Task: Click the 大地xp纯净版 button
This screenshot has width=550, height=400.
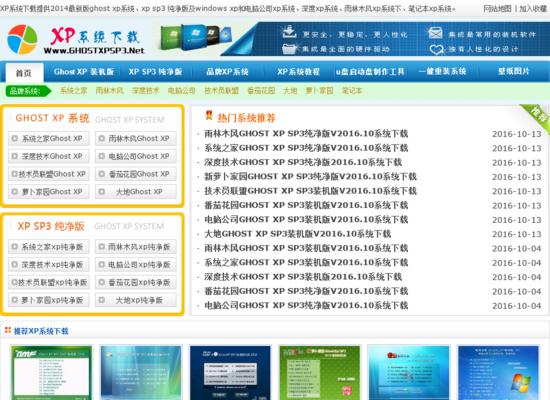Action: [x=136, y=300]
